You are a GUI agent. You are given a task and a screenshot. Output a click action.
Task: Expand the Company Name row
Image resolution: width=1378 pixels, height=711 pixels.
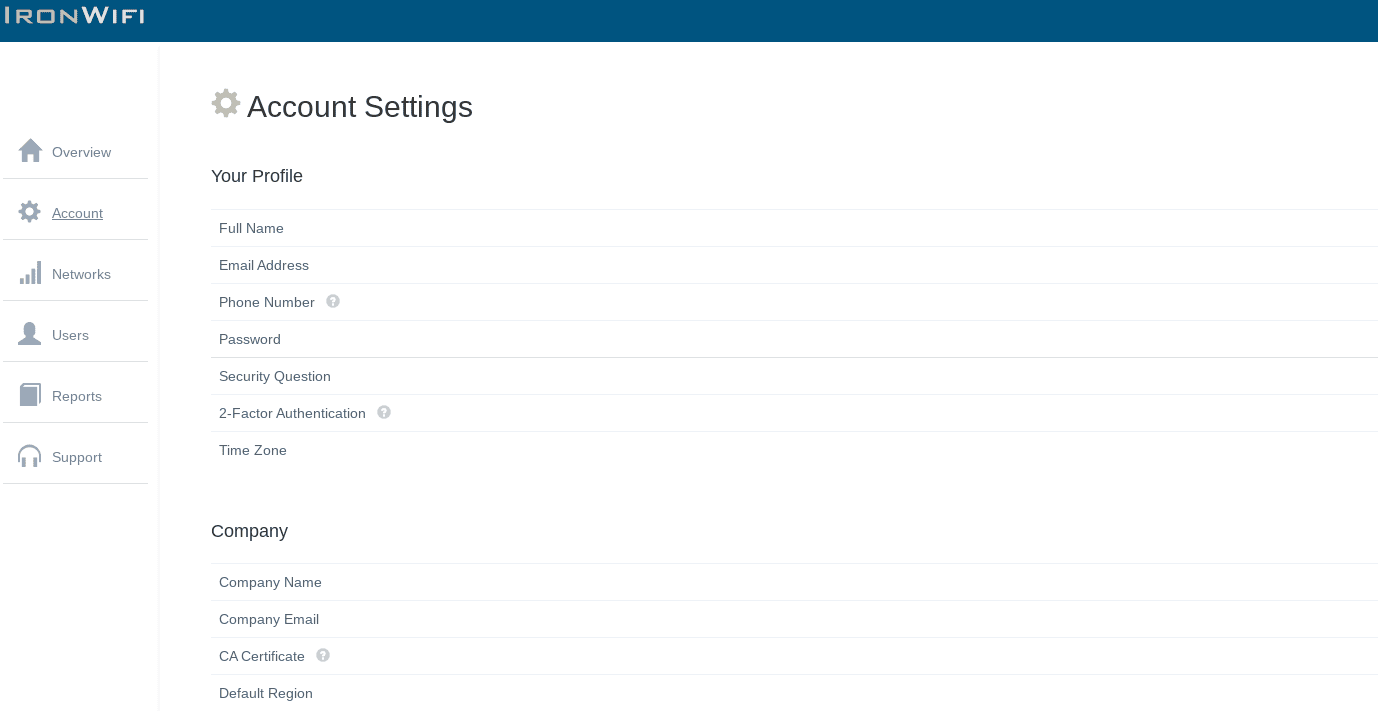click(x=270, y=582)
